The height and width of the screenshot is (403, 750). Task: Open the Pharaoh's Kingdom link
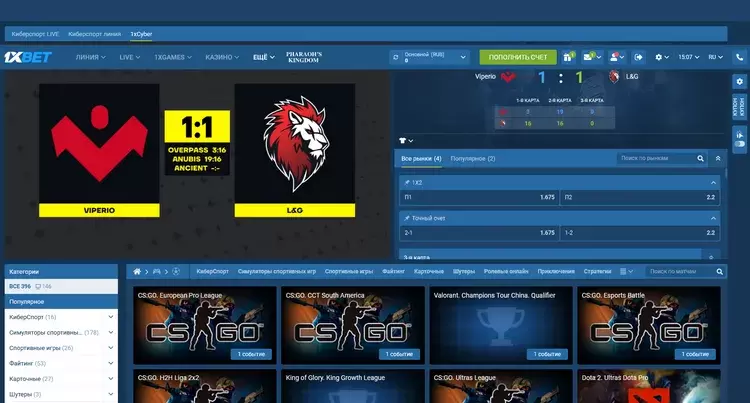[304, 57]
